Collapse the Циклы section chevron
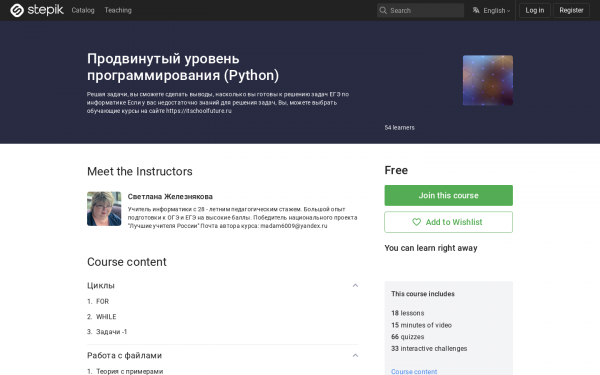This screenshot has height=375, width=600. tap(355, 285)
